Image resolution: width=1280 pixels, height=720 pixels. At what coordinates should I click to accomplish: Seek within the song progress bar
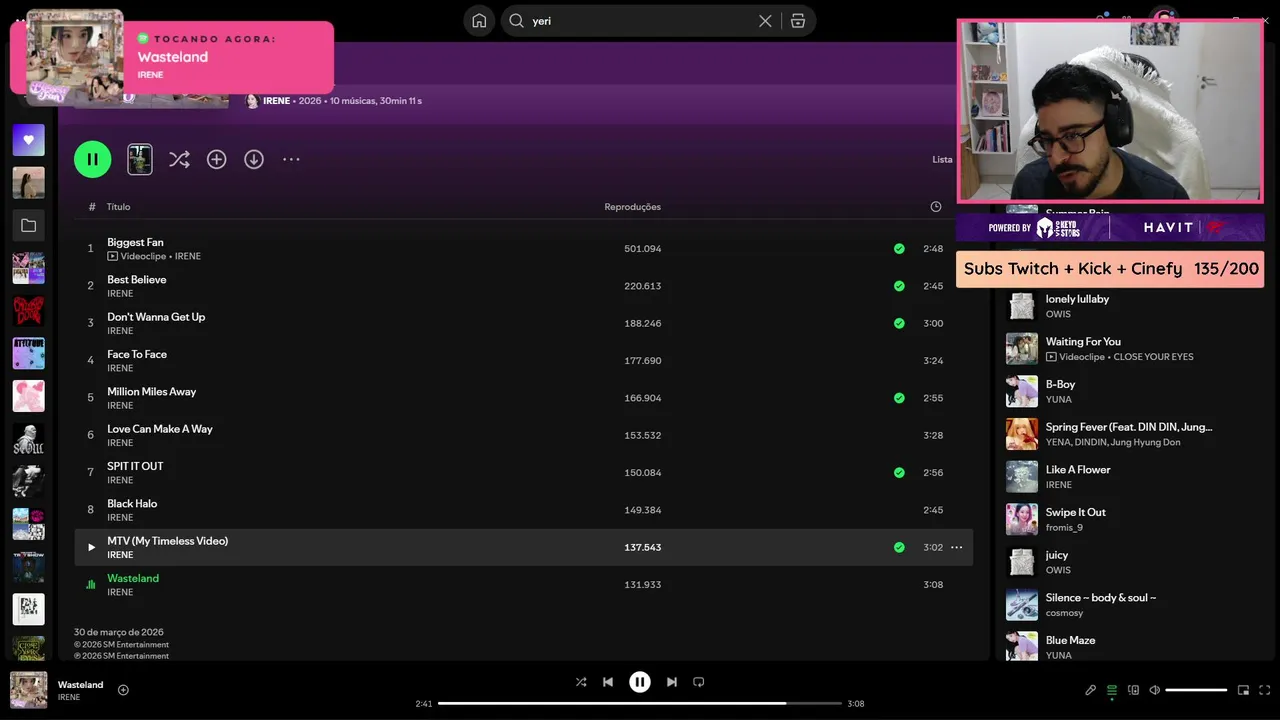pos(640,703)
